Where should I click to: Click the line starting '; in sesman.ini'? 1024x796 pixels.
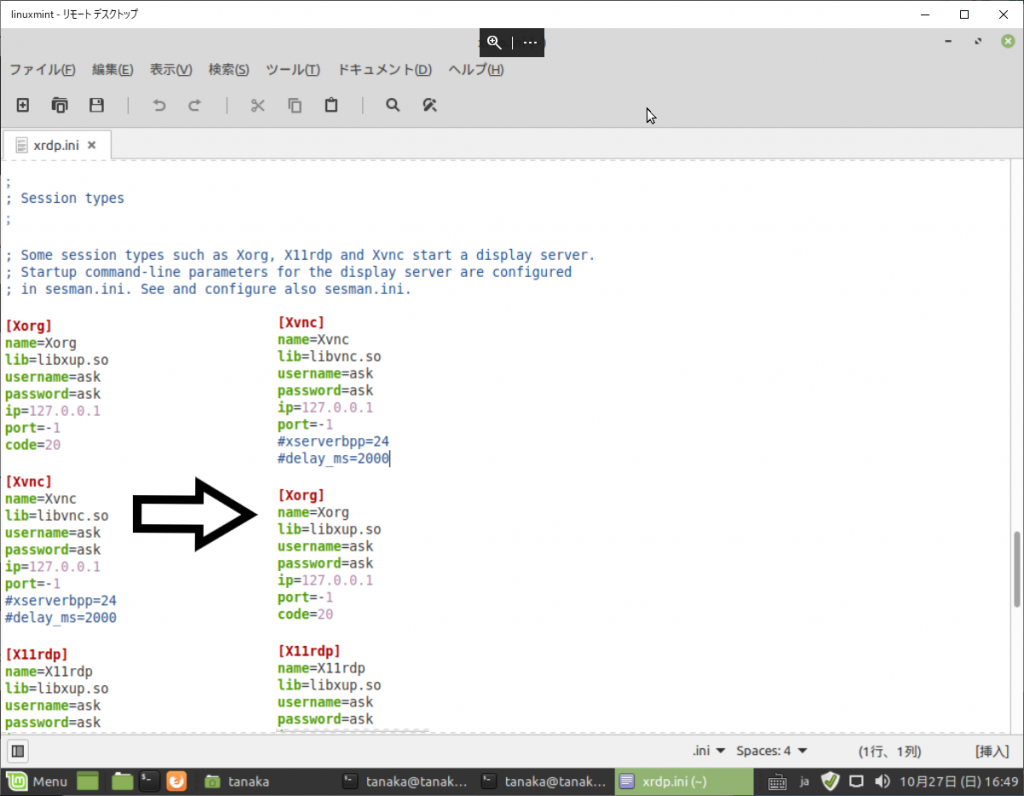tap(208, 289)
